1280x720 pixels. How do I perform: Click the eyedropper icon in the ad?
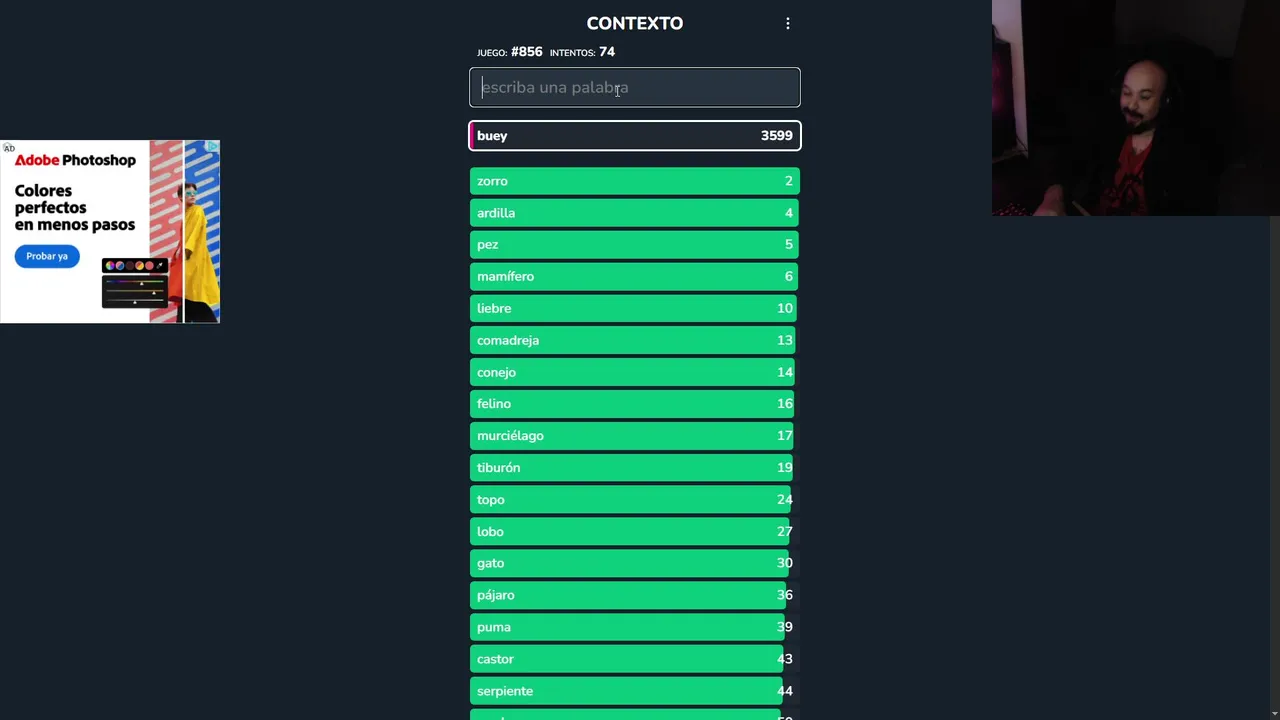[160, 265]
